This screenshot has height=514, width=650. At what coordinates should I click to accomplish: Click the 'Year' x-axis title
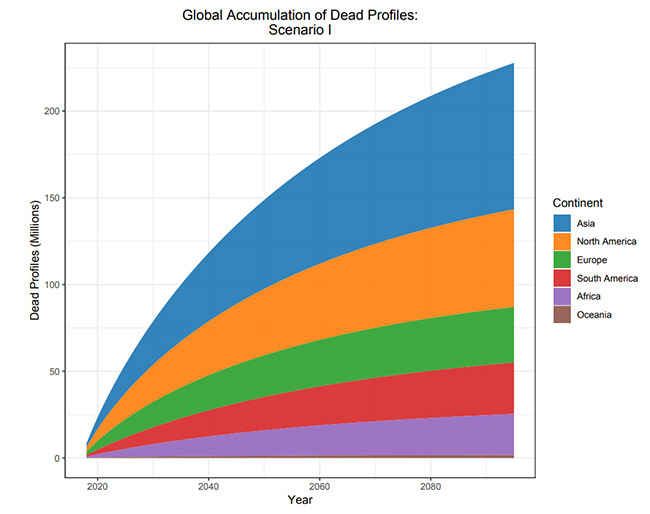[x=300, y=499]
